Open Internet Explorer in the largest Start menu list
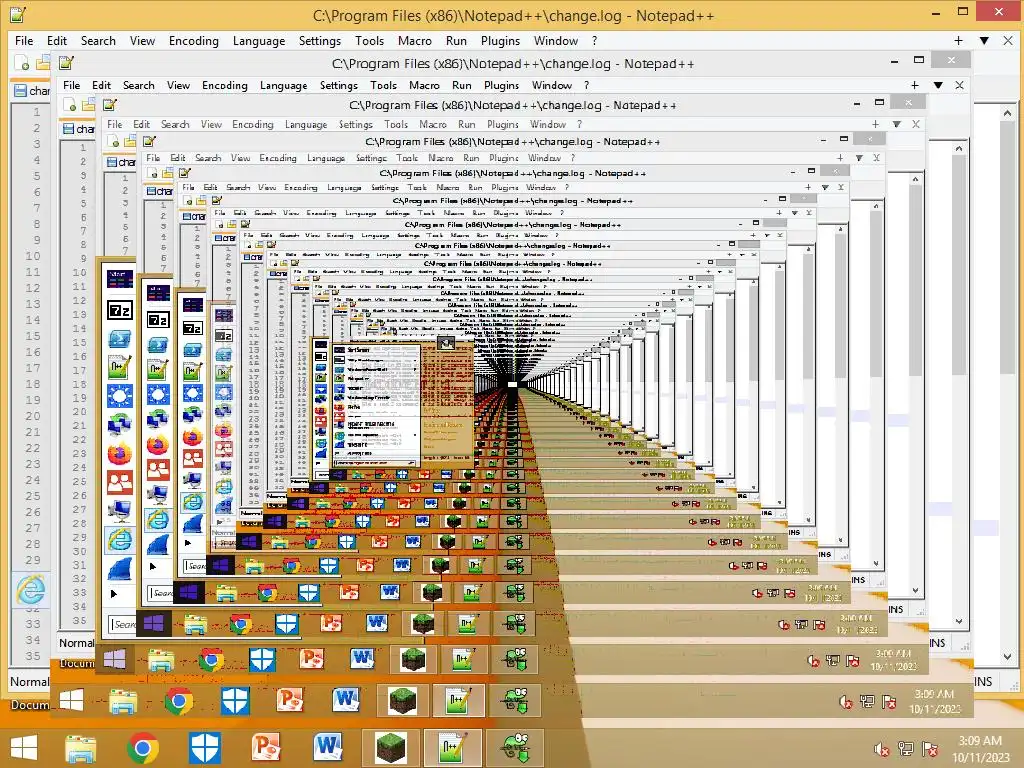 [120, 539]
